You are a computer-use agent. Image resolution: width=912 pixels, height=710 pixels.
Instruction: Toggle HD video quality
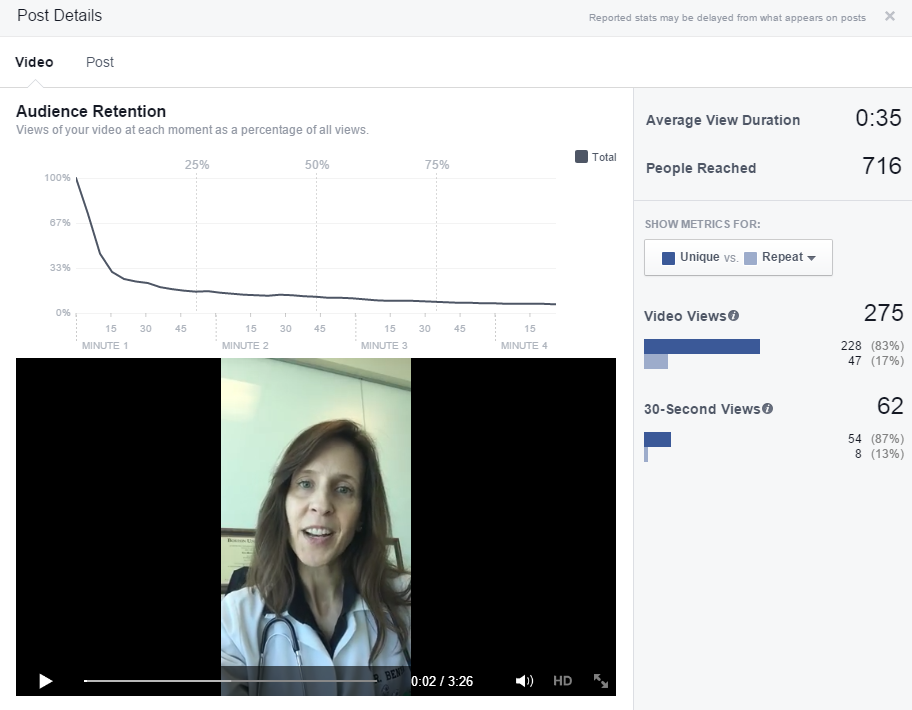click(562, 681)
